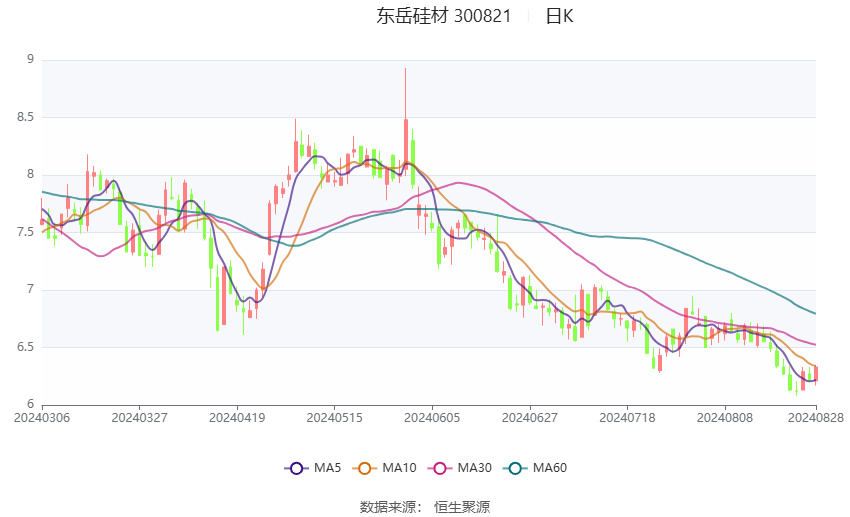Click the 20240327 x-axis date label

(x=139, y=418)
